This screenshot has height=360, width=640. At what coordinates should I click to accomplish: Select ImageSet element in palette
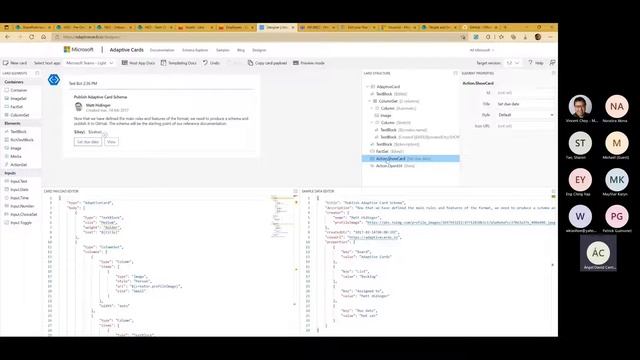point(18,98)
